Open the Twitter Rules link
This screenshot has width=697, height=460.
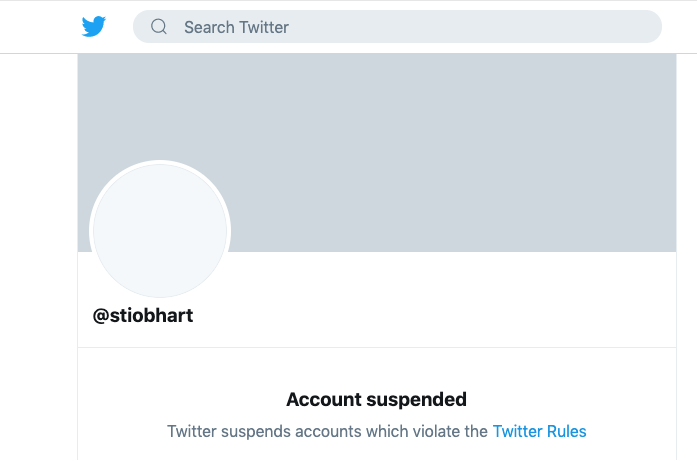[539, 432]
